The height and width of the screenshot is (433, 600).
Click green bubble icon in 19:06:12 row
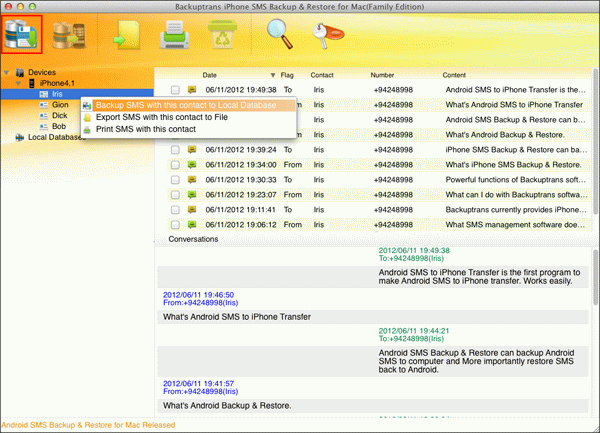click(x=192, y=225)
